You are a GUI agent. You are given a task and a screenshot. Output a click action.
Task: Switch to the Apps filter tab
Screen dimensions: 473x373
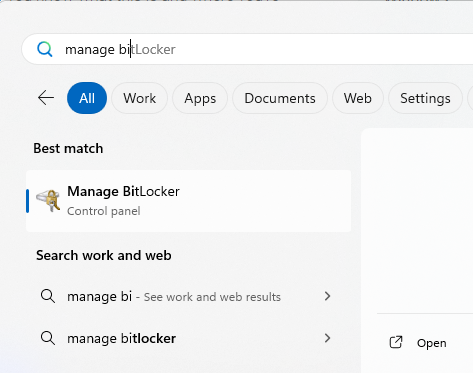tap(200, 98)
